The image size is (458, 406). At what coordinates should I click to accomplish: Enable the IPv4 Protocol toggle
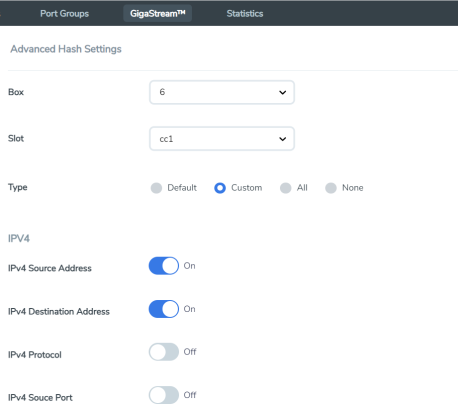tap(164, 352)
